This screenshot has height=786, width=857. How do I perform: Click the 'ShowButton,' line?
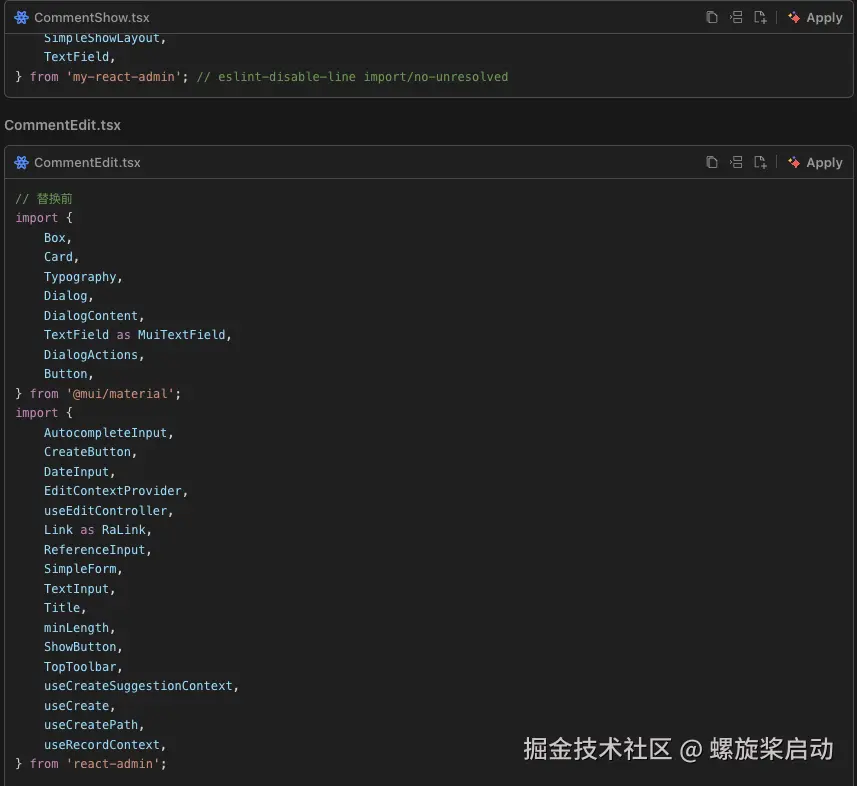pos(83,647)
